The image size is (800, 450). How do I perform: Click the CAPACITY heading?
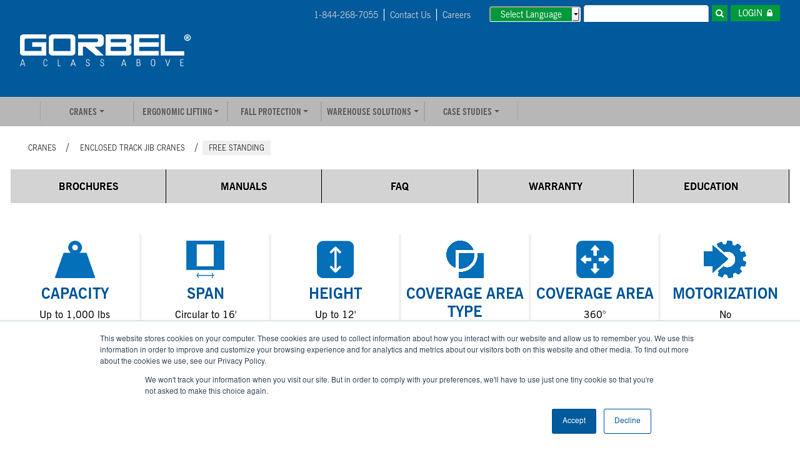click(75, 293)
